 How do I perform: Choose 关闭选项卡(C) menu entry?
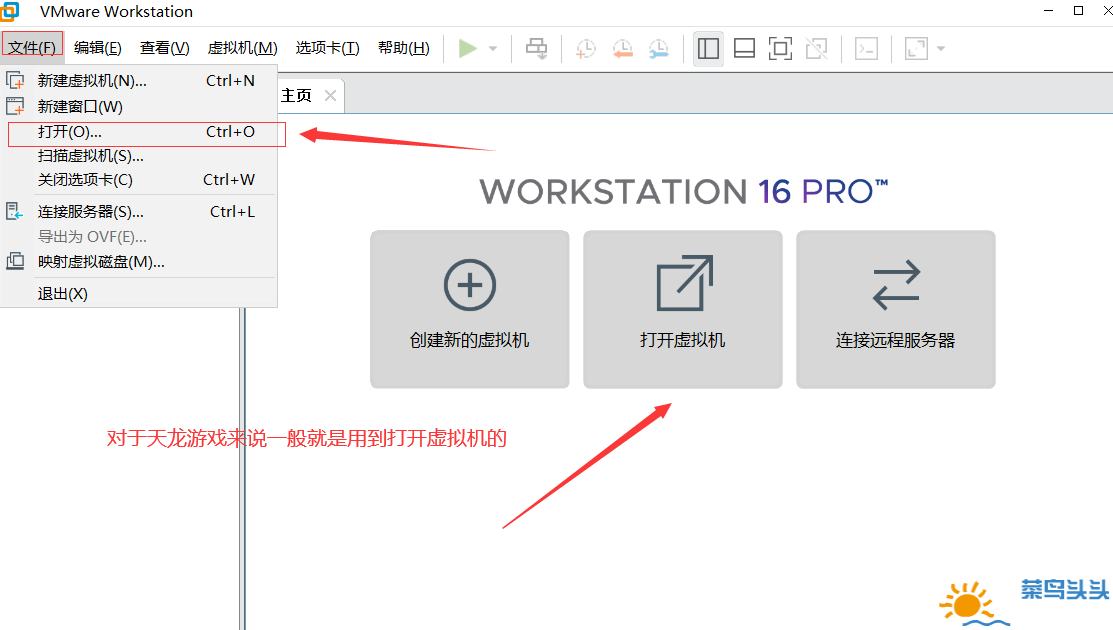click(x=138, y=180)
